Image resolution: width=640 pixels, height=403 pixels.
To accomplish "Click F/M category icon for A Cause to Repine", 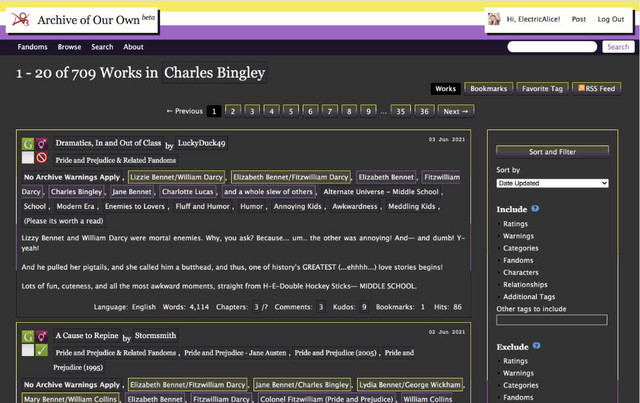I will click(x=42, y=336).
